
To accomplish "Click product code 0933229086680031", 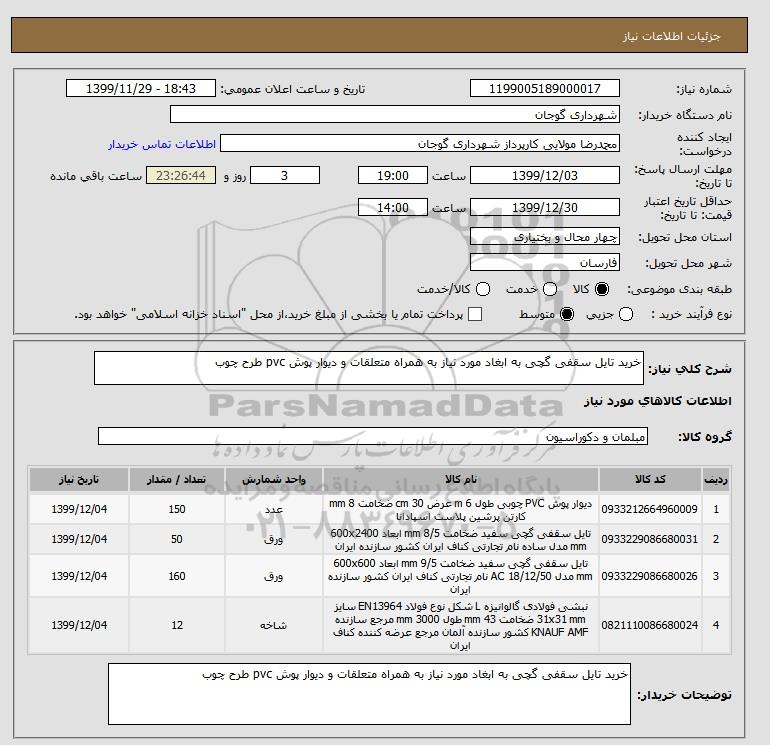I will tap(650, 539).
